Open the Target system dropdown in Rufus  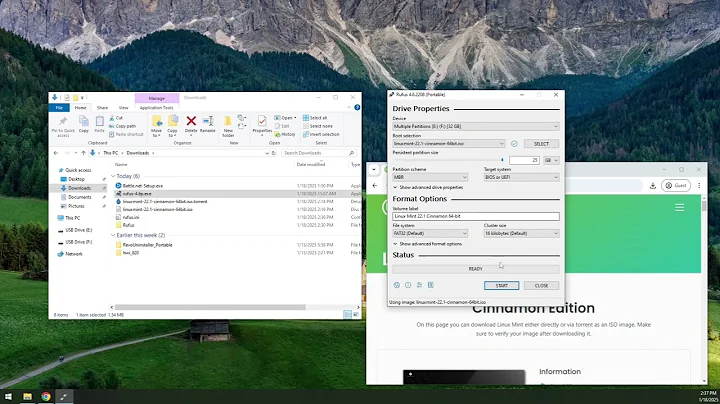point(522,177)
